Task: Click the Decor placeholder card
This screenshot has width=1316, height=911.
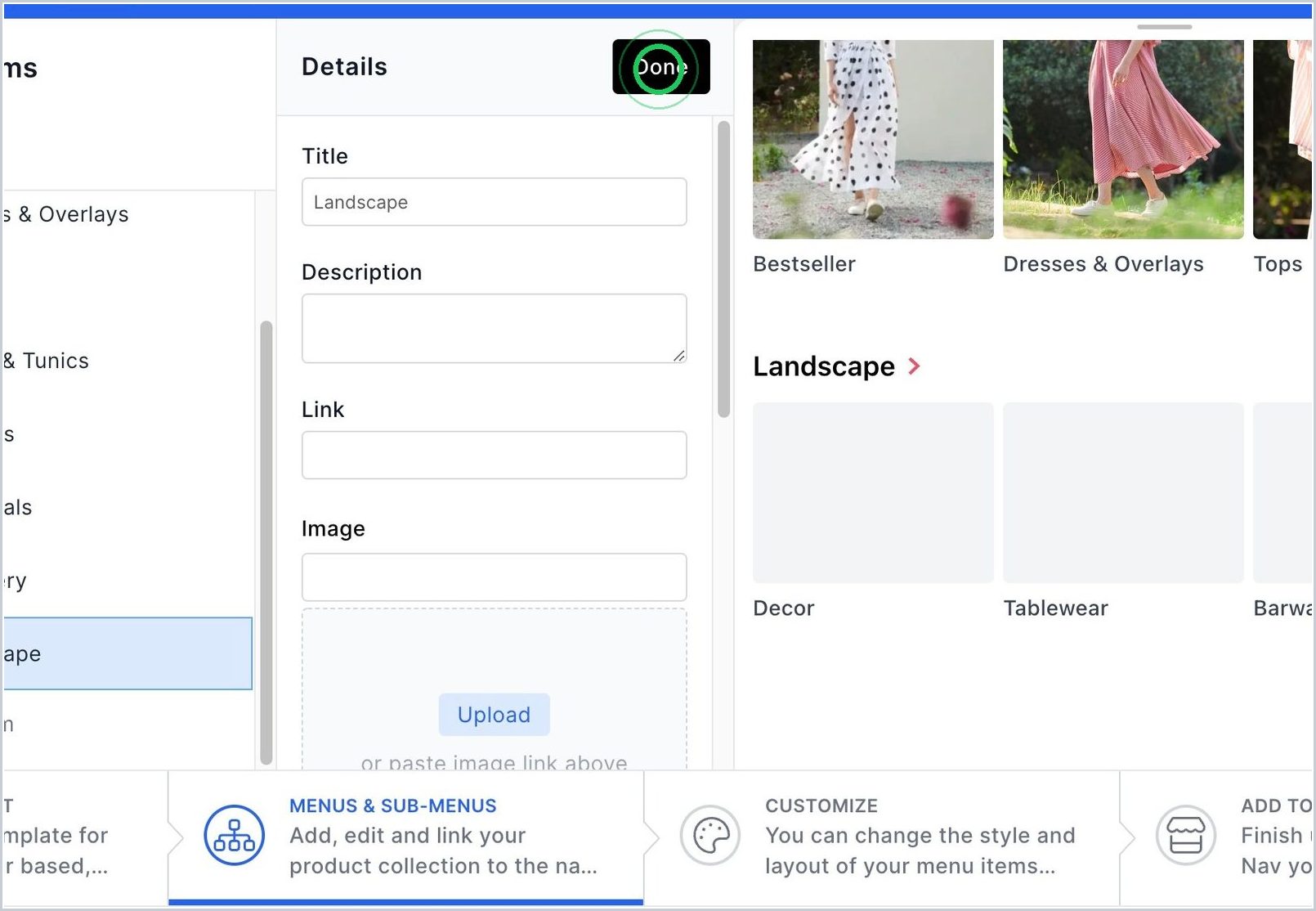Action: (873, 492)
